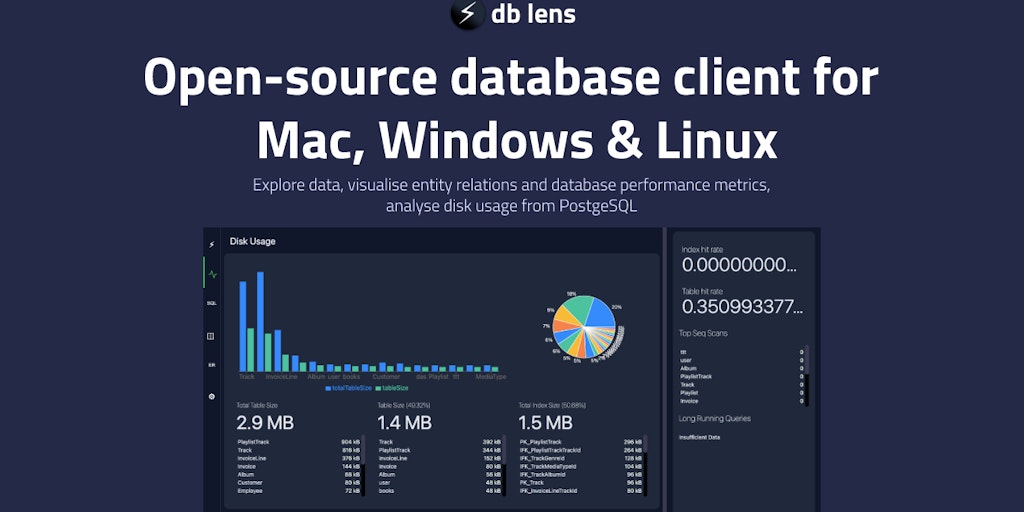Click the Table hit rate value 0.350993377
The width and height of the screenshot is (1024, 512).
tap(743, 307)
